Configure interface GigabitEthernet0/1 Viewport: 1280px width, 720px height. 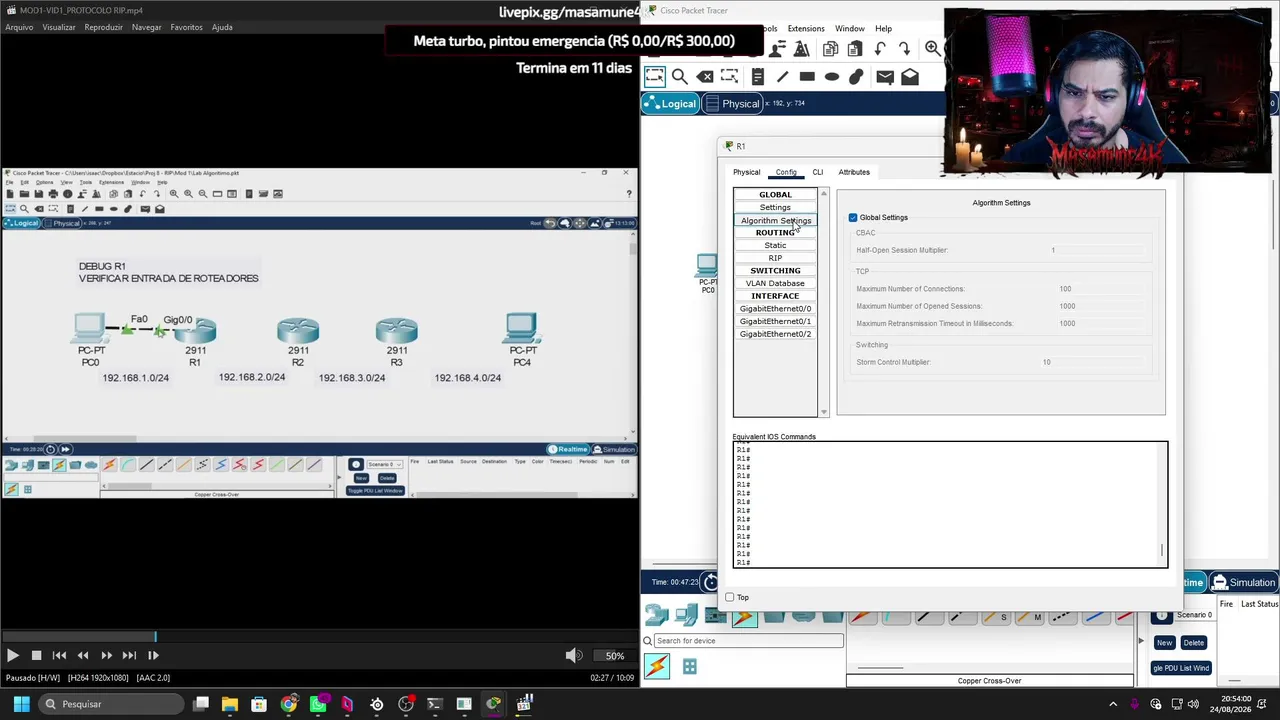click(x=775, y=321)
